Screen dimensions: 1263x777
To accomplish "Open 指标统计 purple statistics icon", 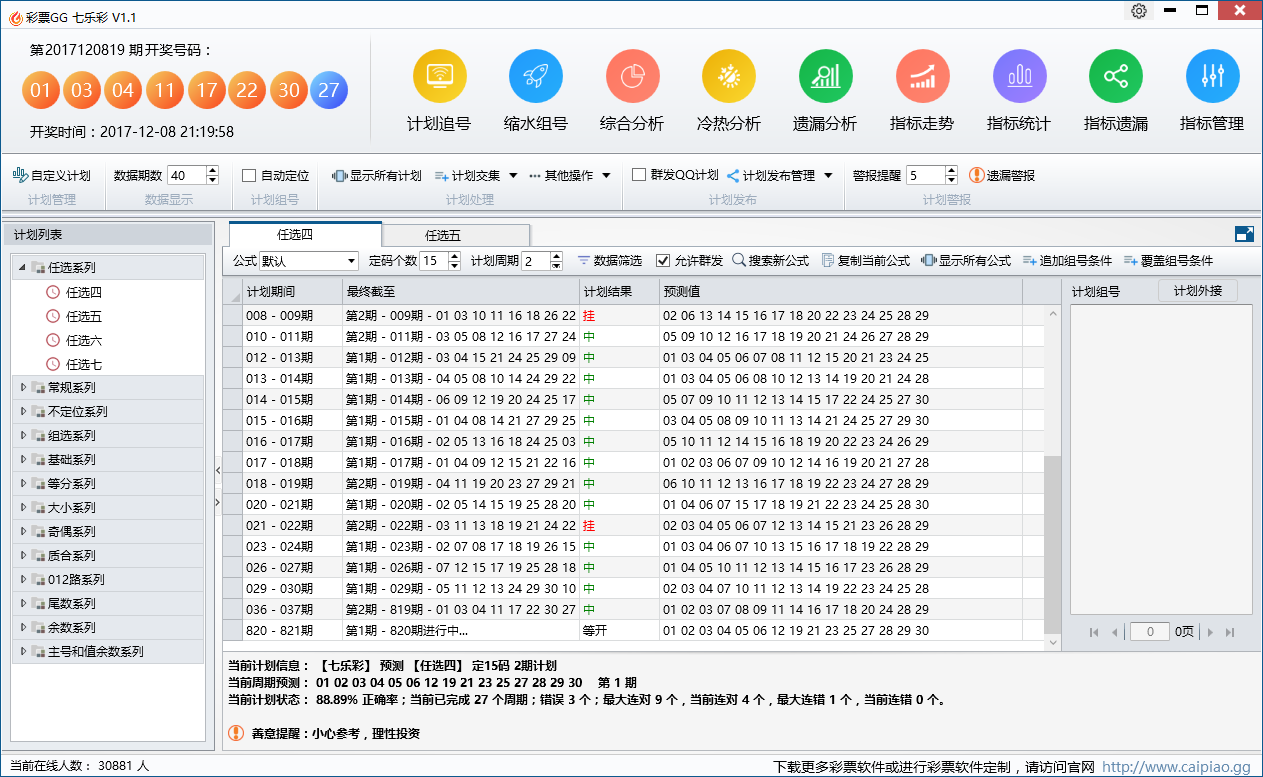I will click(x=1019, y=77).
